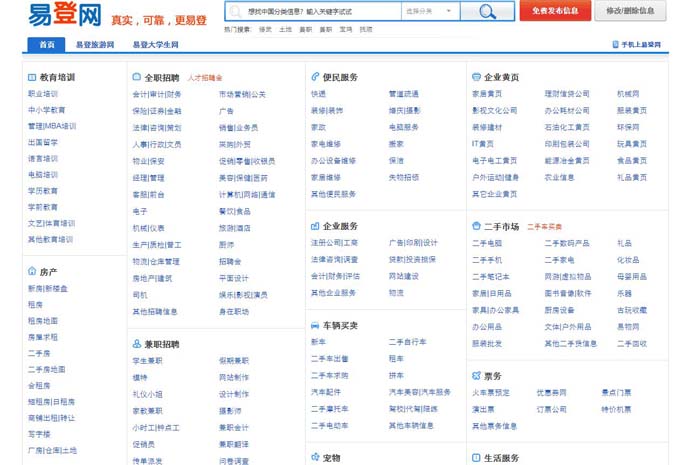Image resolution: width=690 pixels, height=465 pixels.
Task: Open the 母婴用品 link
Action: coord(632,277)
